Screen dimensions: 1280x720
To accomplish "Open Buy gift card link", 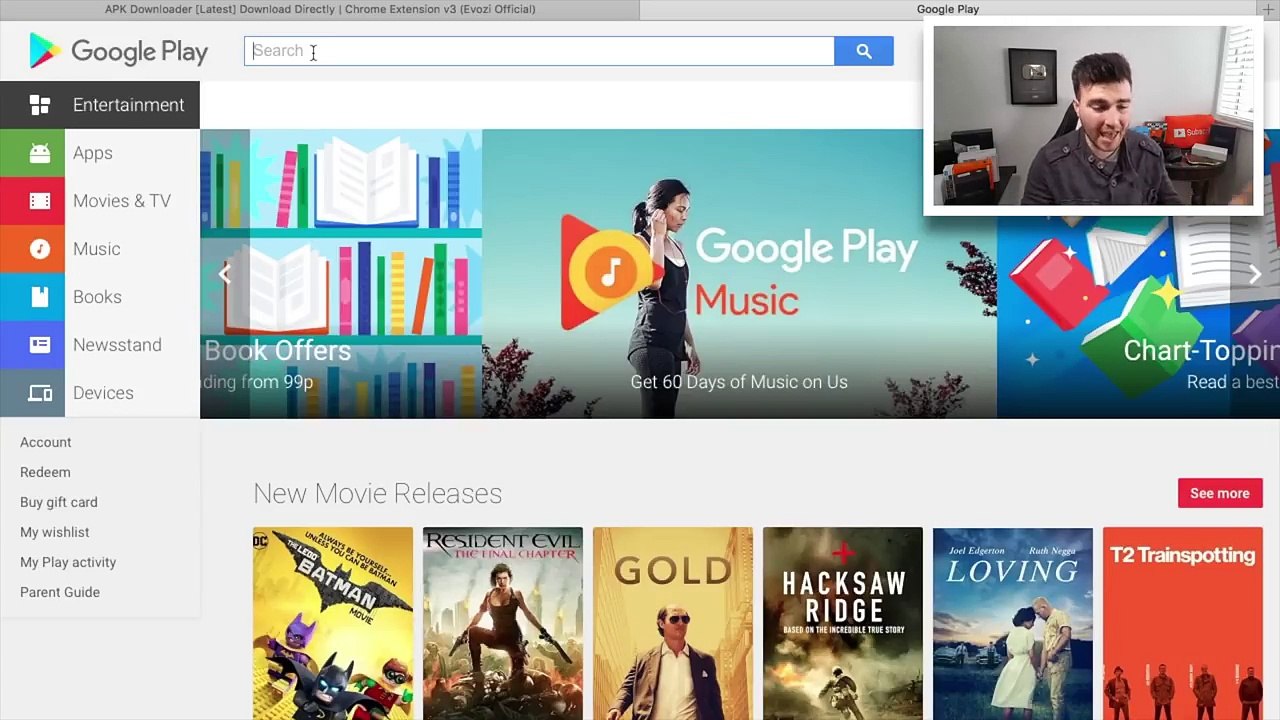I will pos(59,502).
